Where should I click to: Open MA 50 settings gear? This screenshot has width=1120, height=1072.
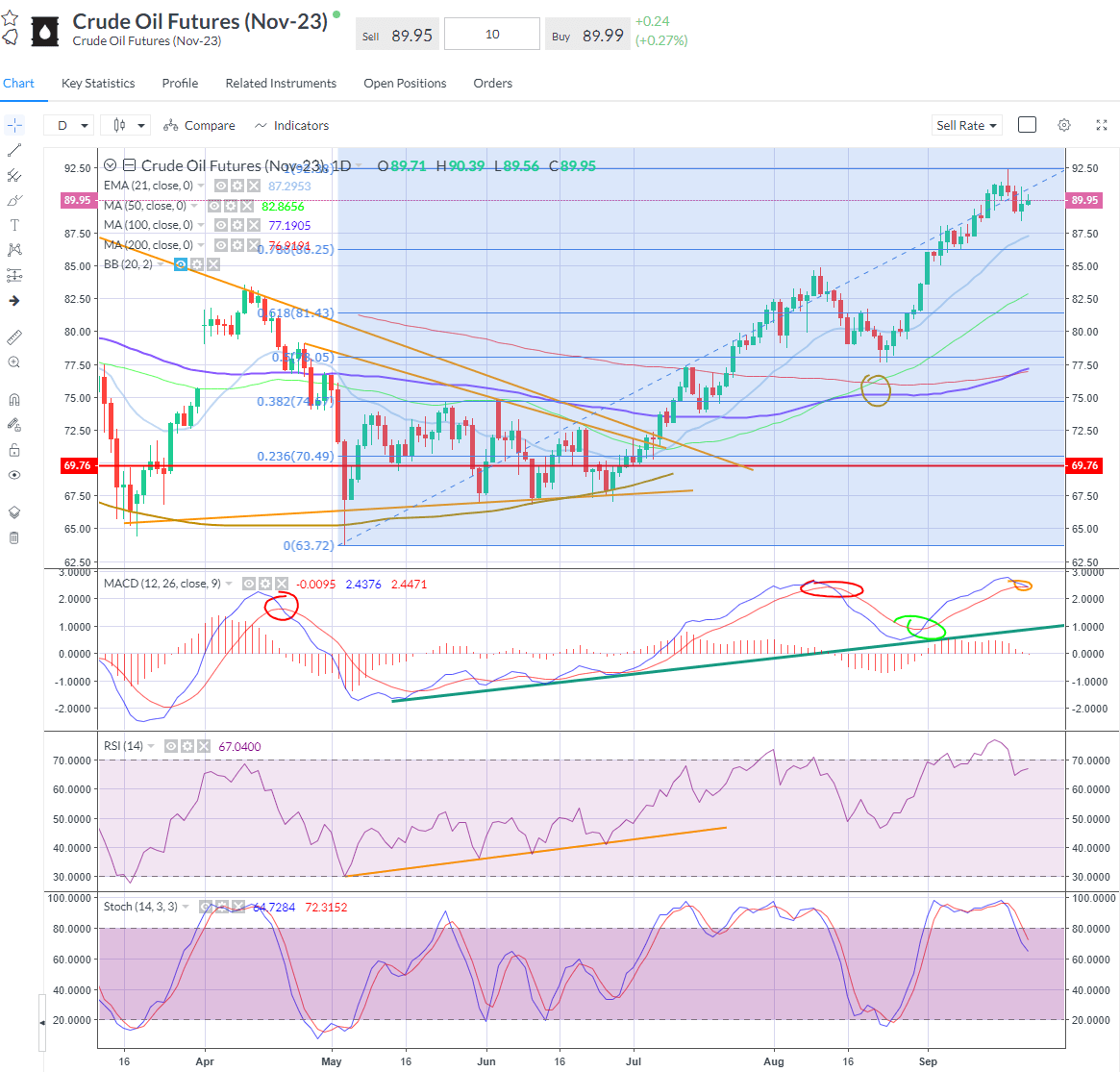[x=230, y=206]
